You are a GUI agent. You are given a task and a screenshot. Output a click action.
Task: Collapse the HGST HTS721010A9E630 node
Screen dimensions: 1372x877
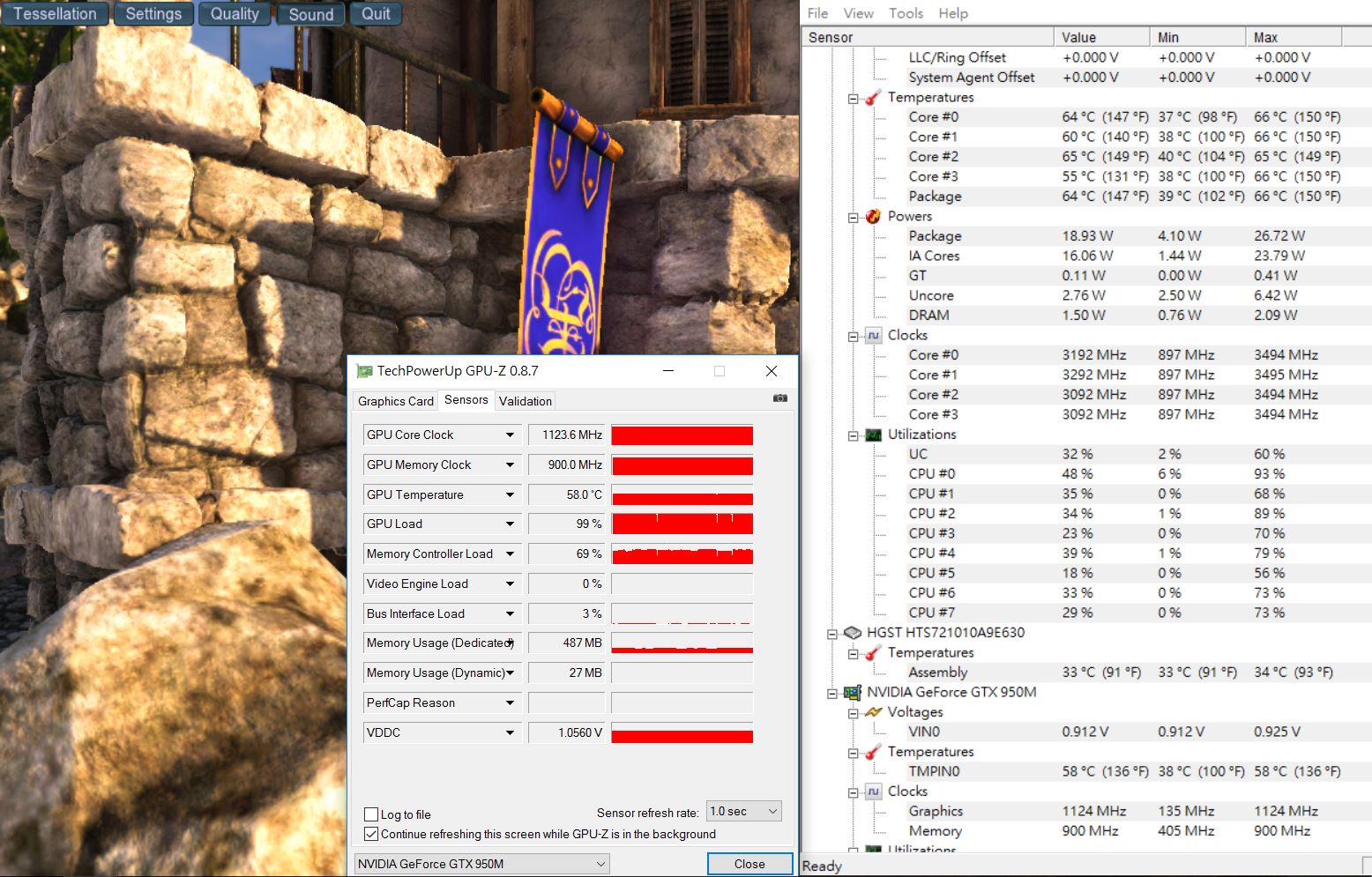(831, 634)
